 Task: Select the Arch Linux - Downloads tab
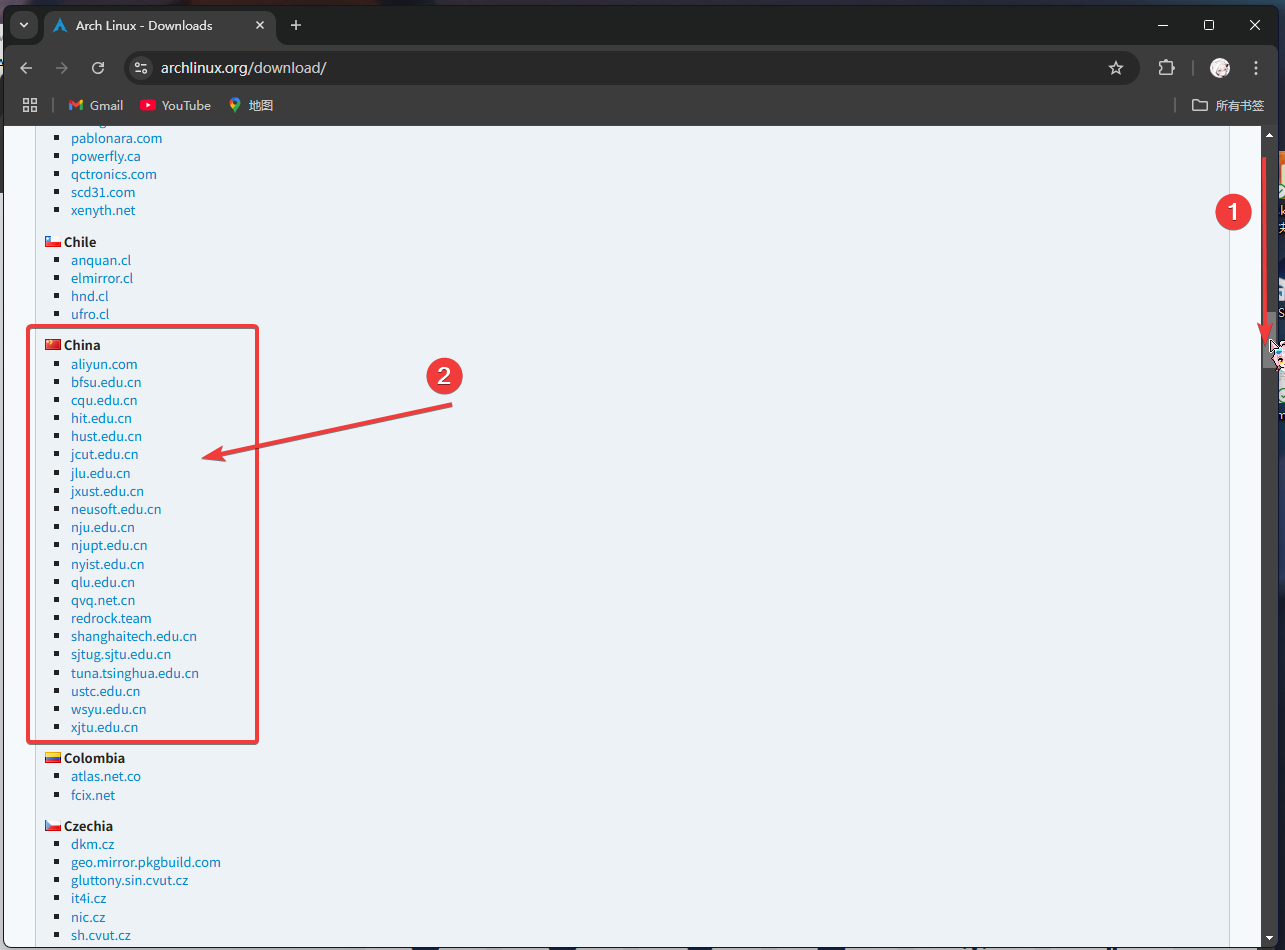tap(144, 25)
